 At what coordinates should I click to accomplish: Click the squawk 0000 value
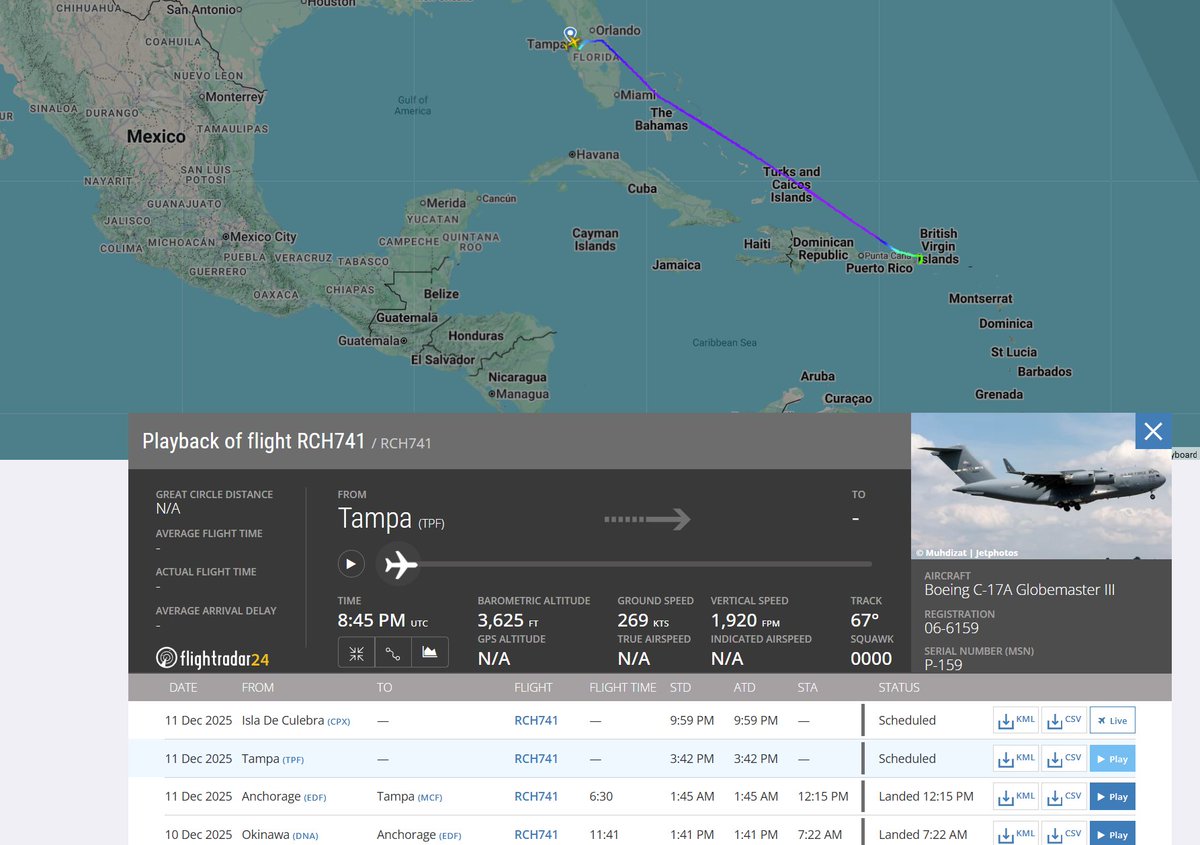pyautogui.click(x=871, y=658)
